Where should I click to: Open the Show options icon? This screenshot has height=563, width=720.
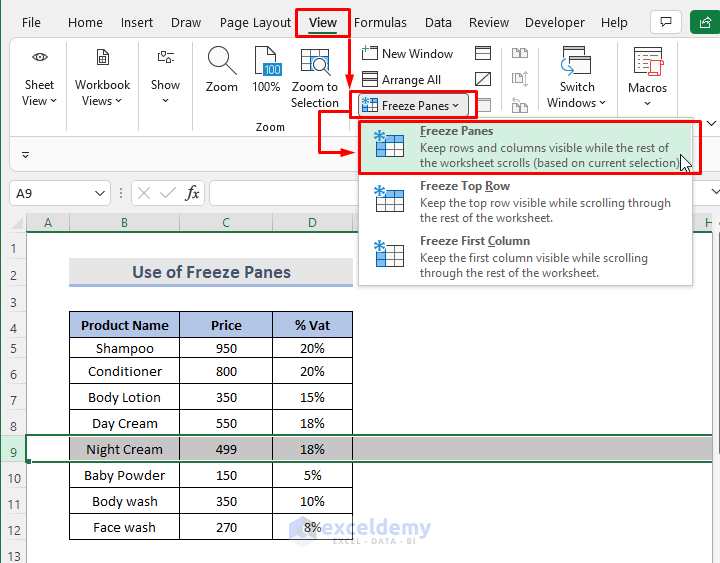pos(165,57)
